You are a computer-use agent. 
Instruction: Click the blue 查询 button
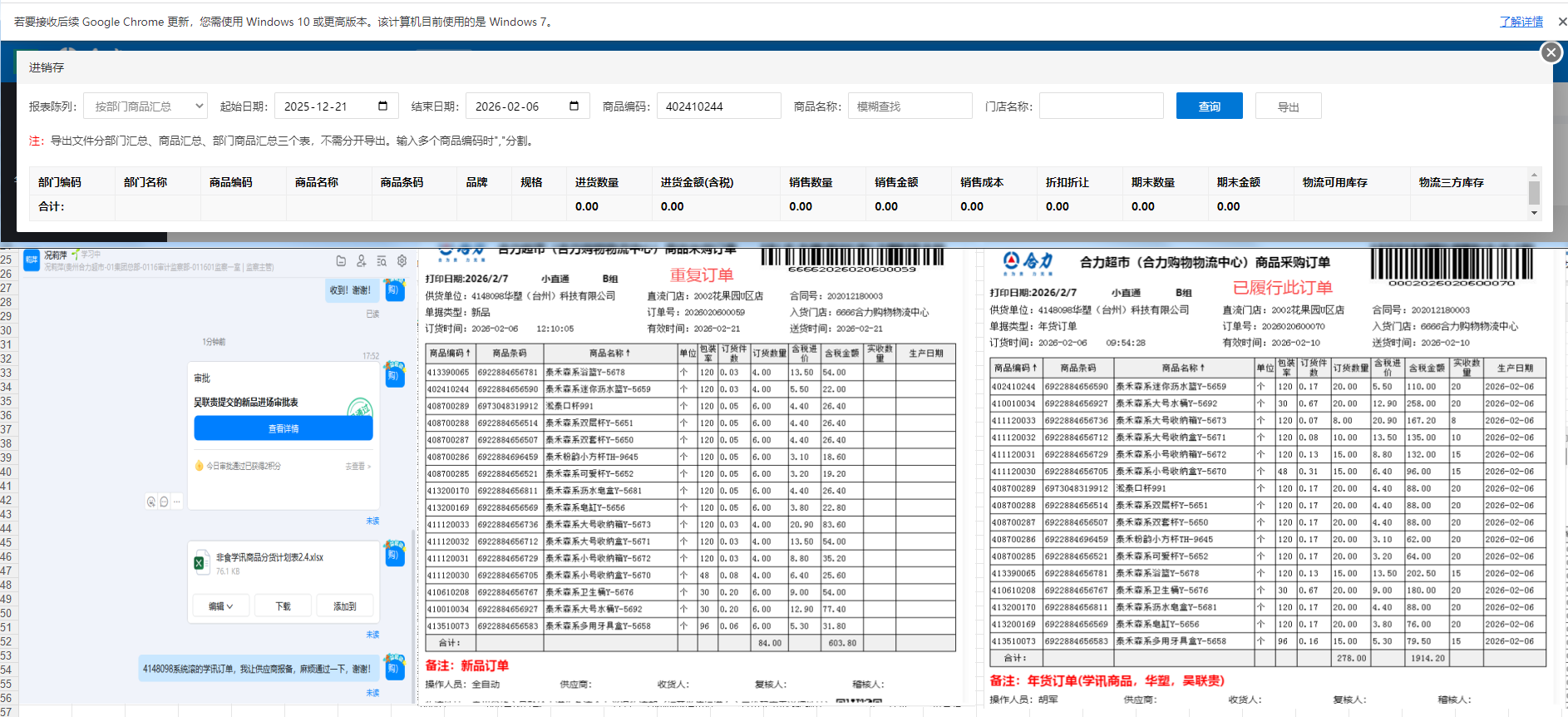click(x=1209, y=106)
